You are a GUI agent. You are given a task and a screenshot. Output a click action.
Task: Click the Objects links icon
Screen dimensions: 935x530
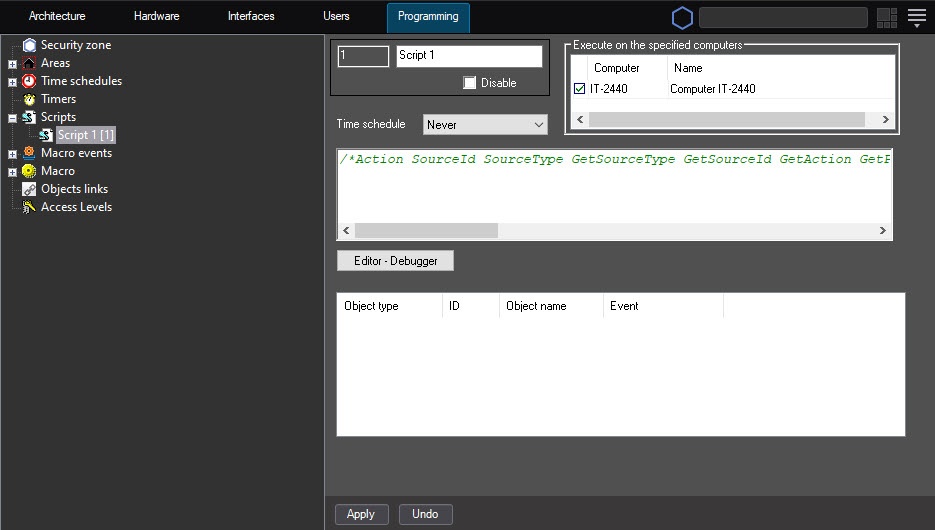pyautogui.click(x=29, y=189)
